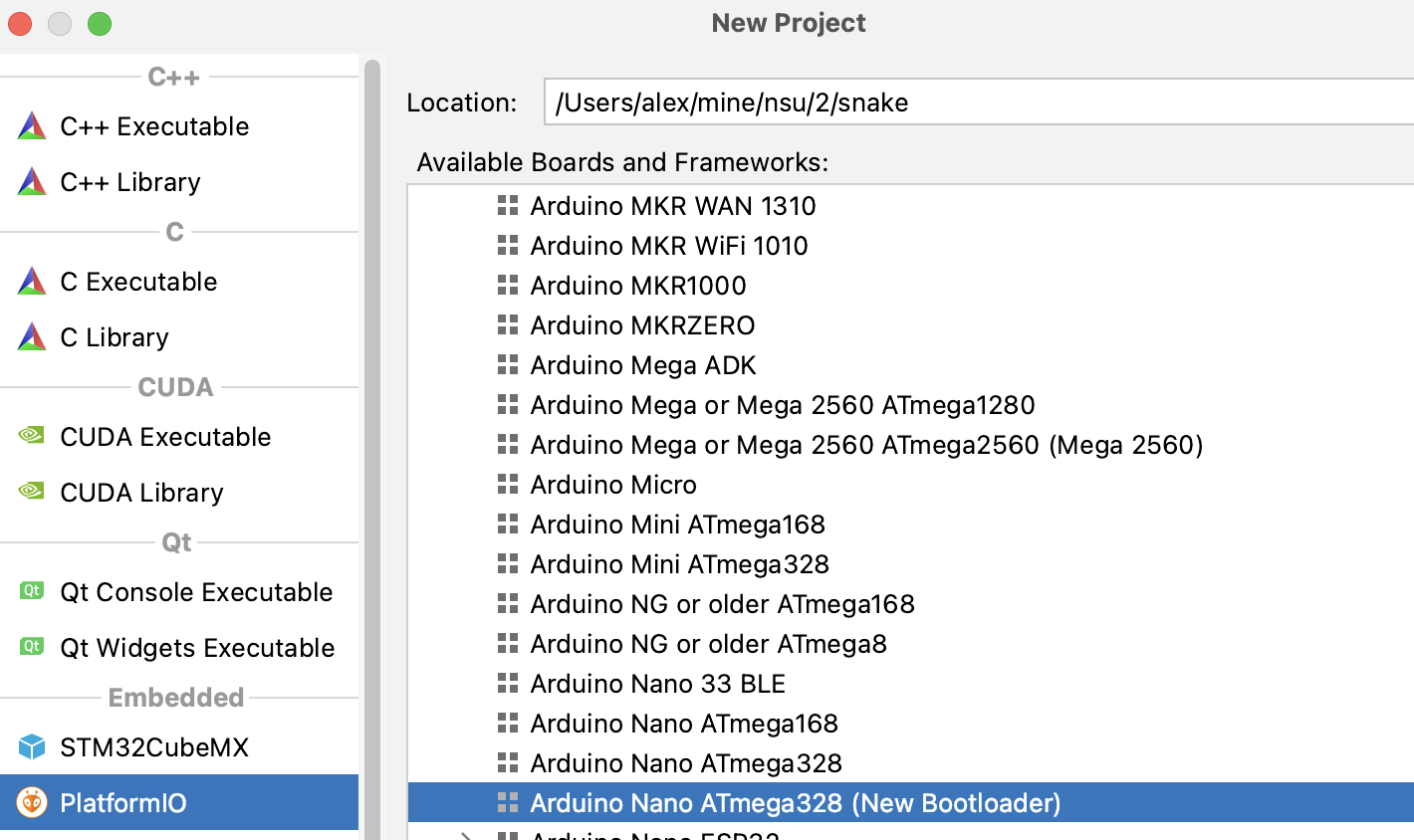Click the C++ Library project icon
The width and height of the screenshot is (1414, 840).
[32, 182]
